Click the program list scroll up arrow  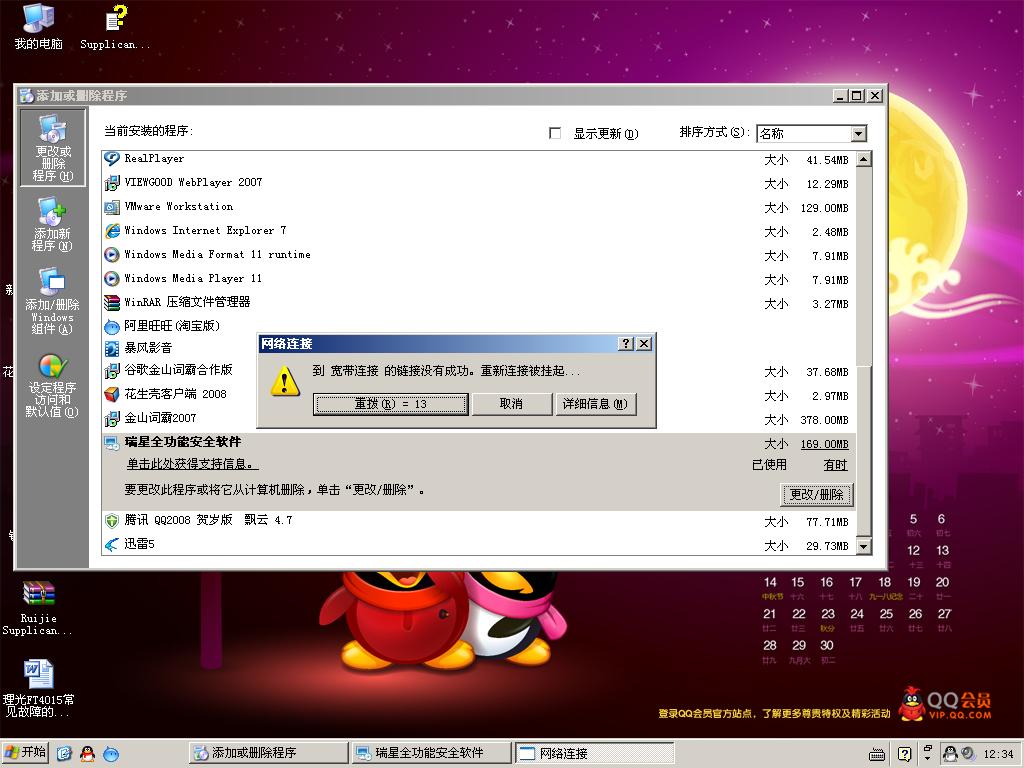coord(863,159)
